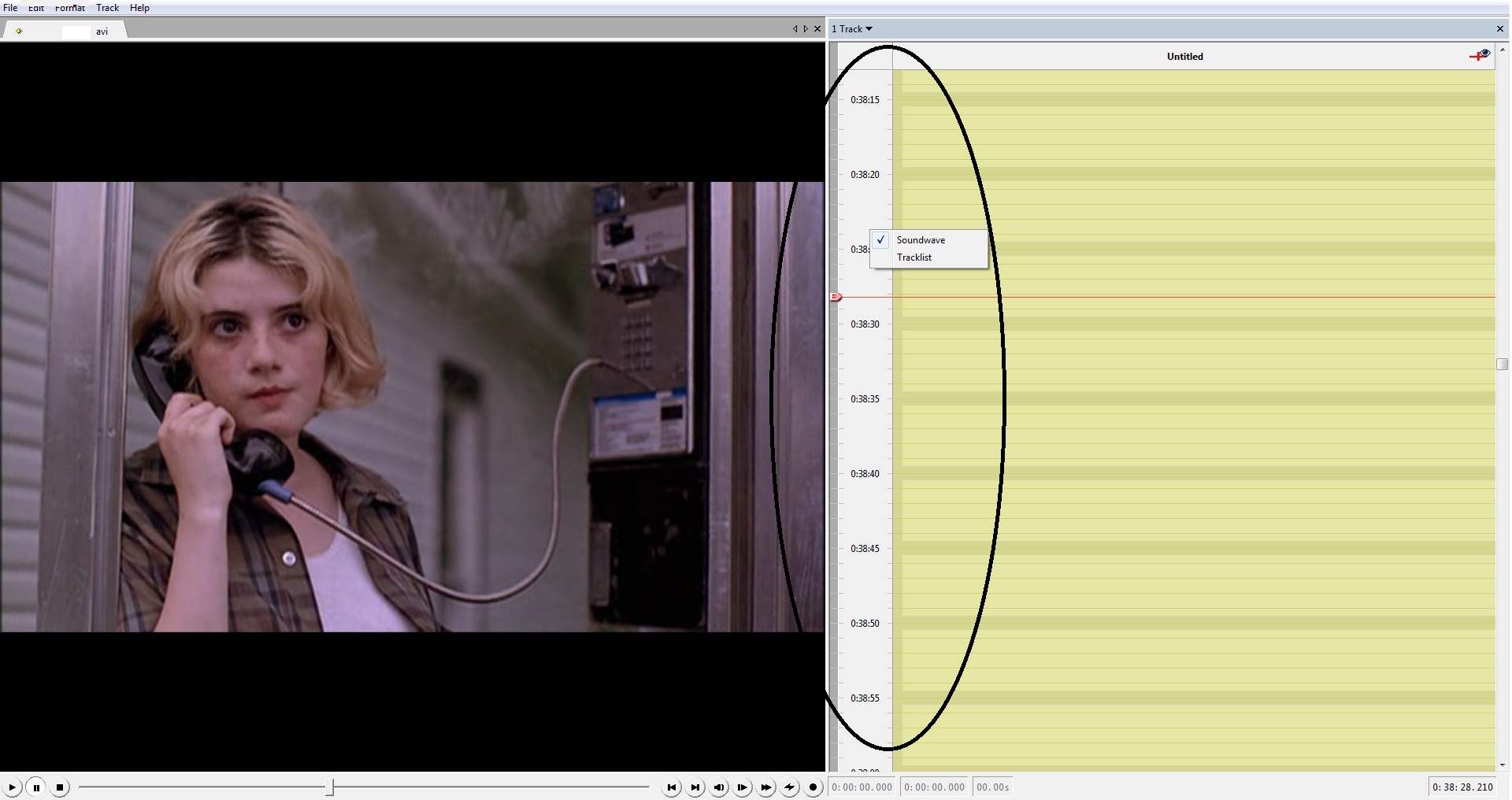Image resolution: width=1512 pixels, height=800 pixels.
Task: Click the 0:38:35 timeline label
Action: click(x=865, y=399)
